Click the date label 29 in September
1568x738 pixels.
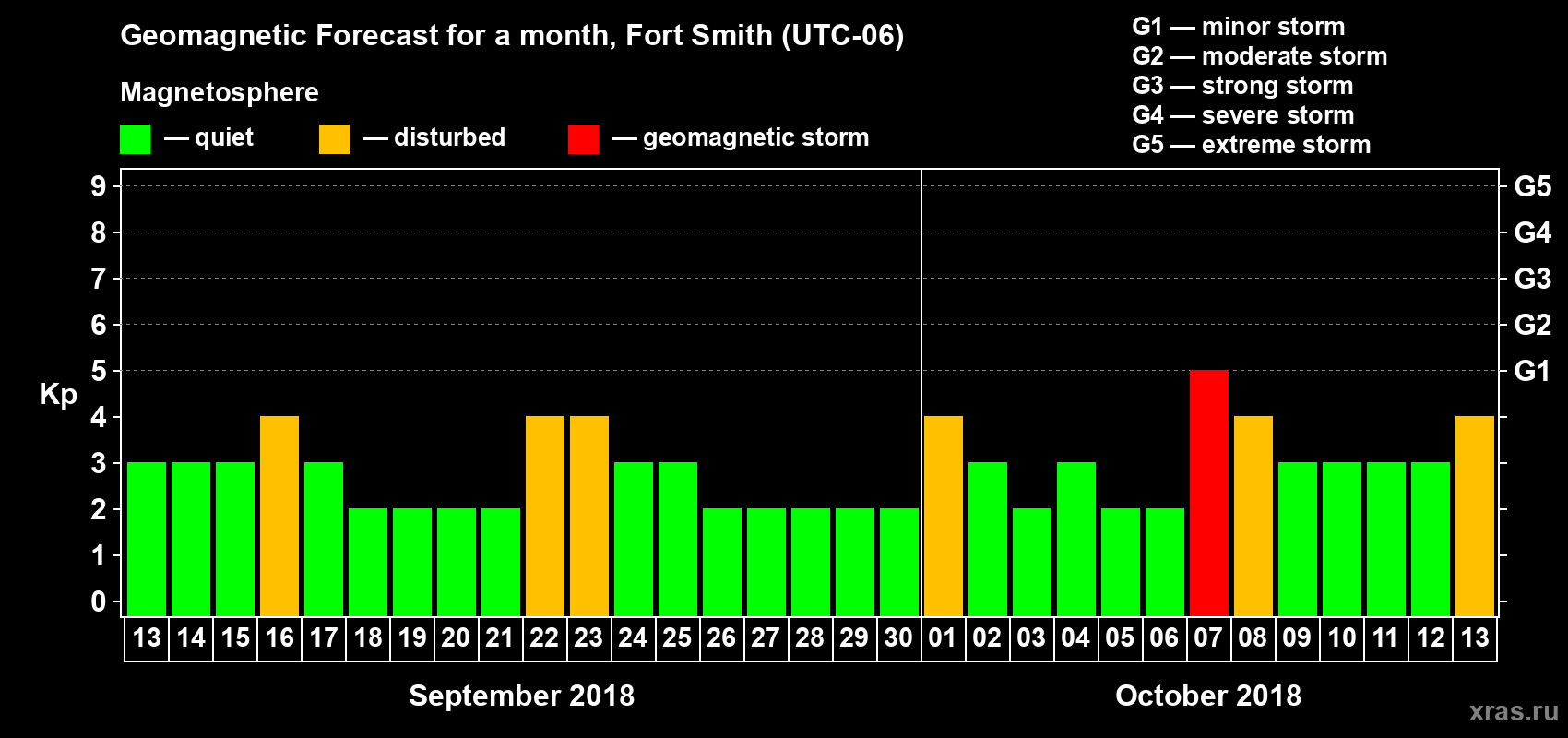pyautogui.click(x=854, y=637)
